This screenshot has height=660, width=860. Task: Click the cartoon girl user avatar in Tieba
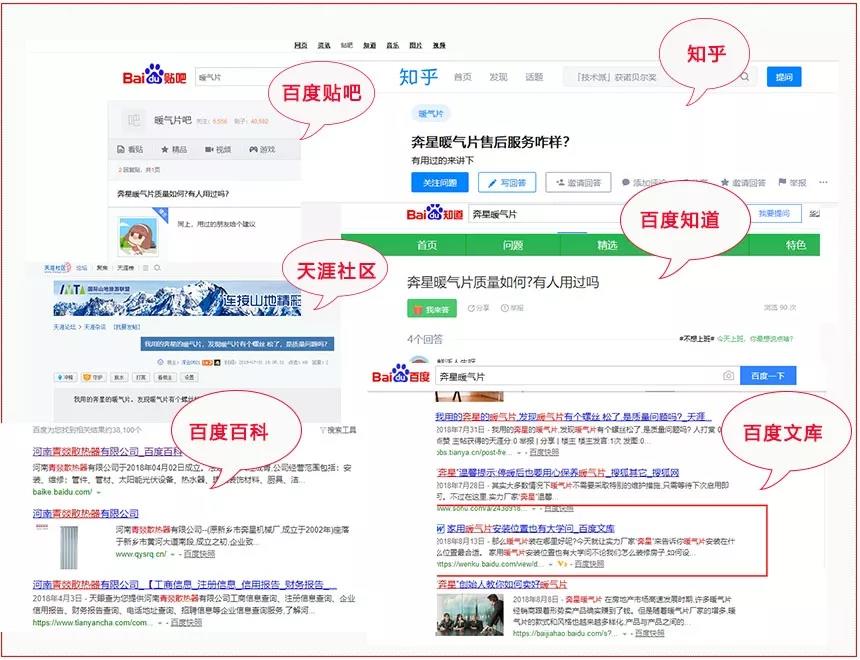coord(138,236)
